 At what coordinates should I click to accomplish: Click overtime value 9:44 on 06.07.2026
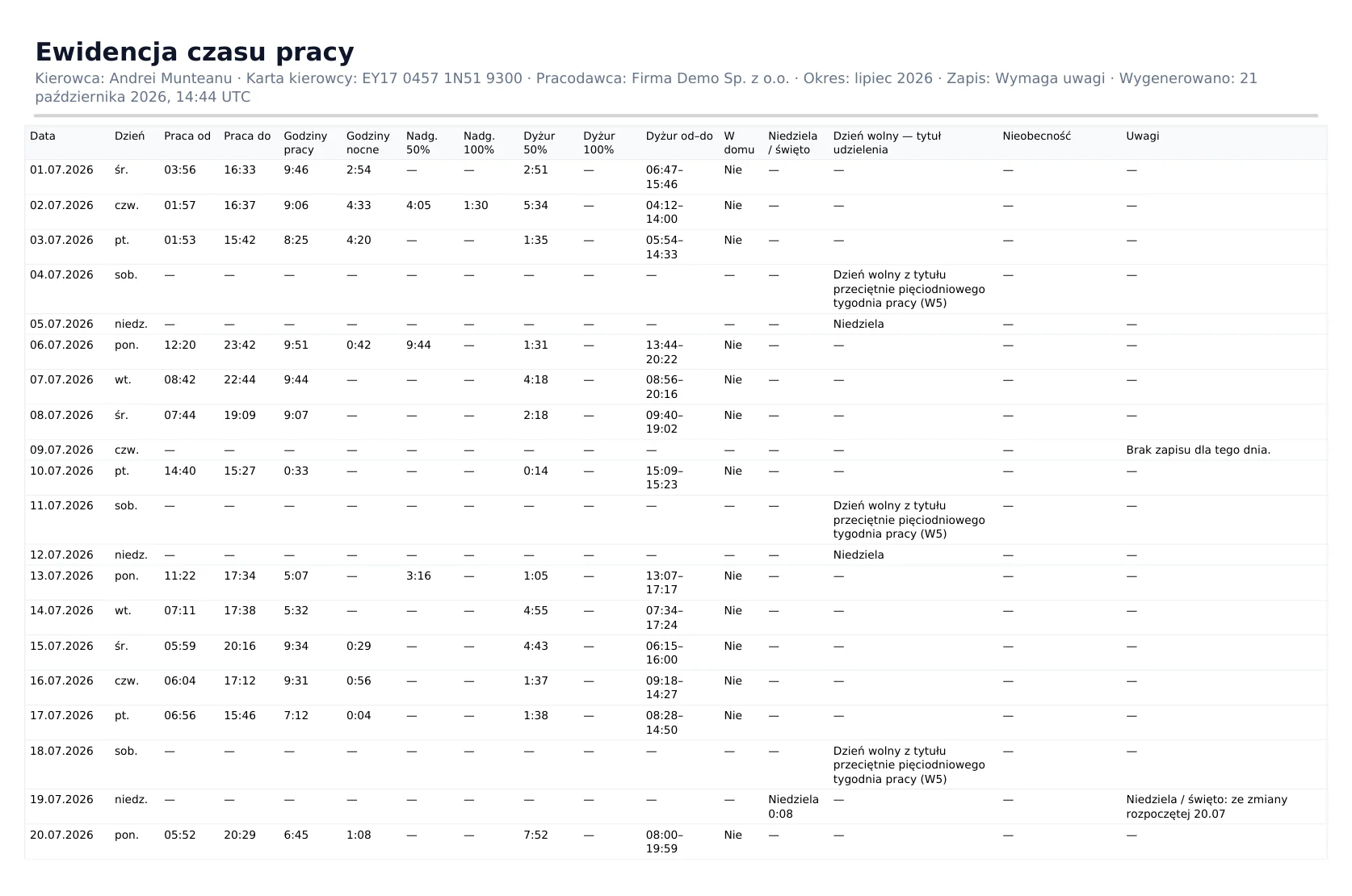click(x=418, y=345)
